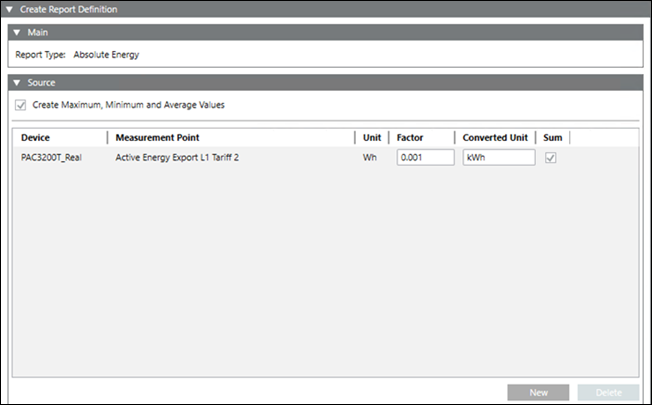The height and width of the screenshot is (405, 652).
Task: Click the Factor field containing 0.001
Action: (425, 158)
